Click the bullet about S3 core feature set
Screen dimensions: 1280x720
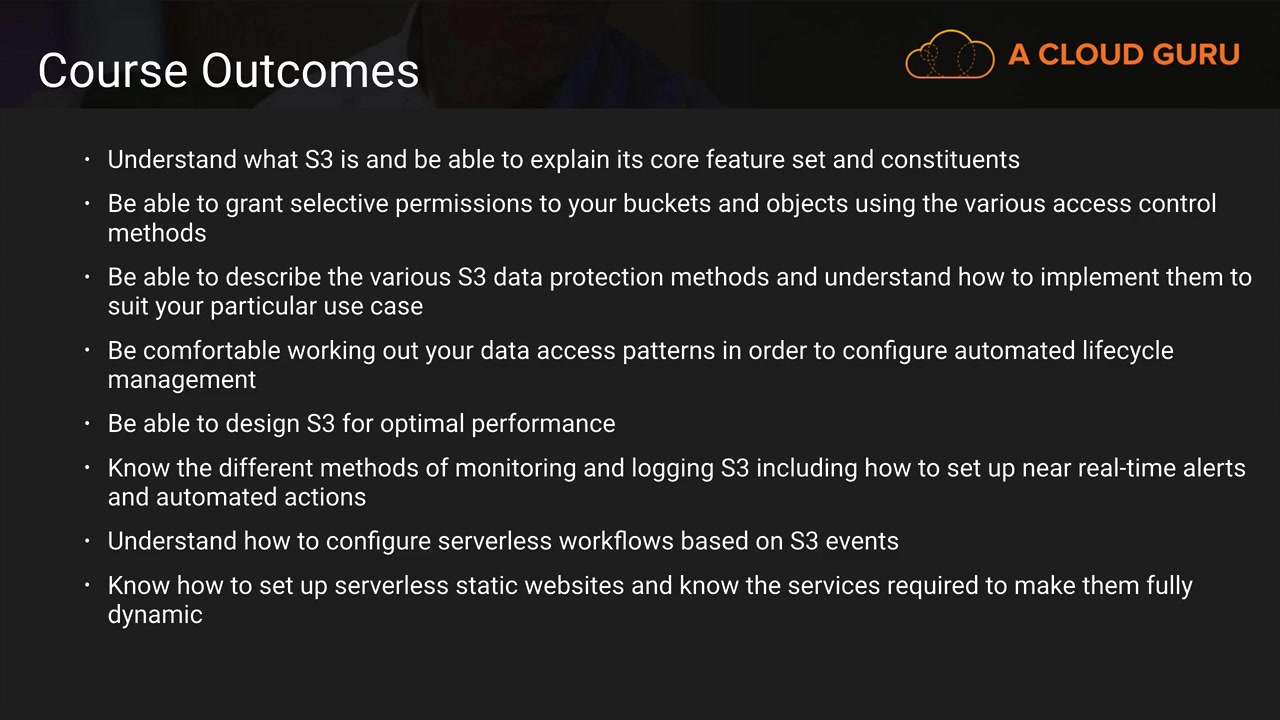click(x=563, y=160)
